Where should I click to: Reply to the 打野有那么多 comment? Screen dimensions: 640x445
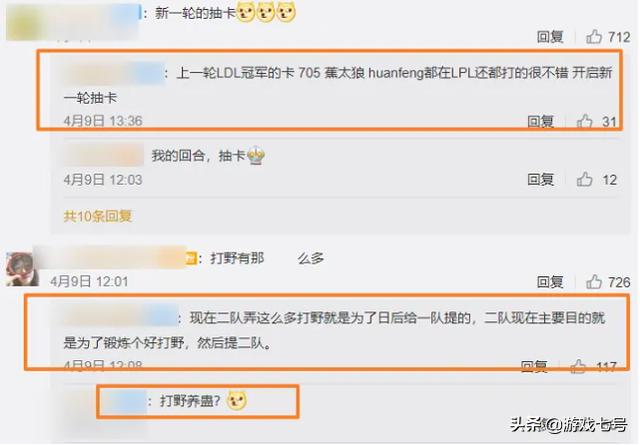tap(550, 282)
